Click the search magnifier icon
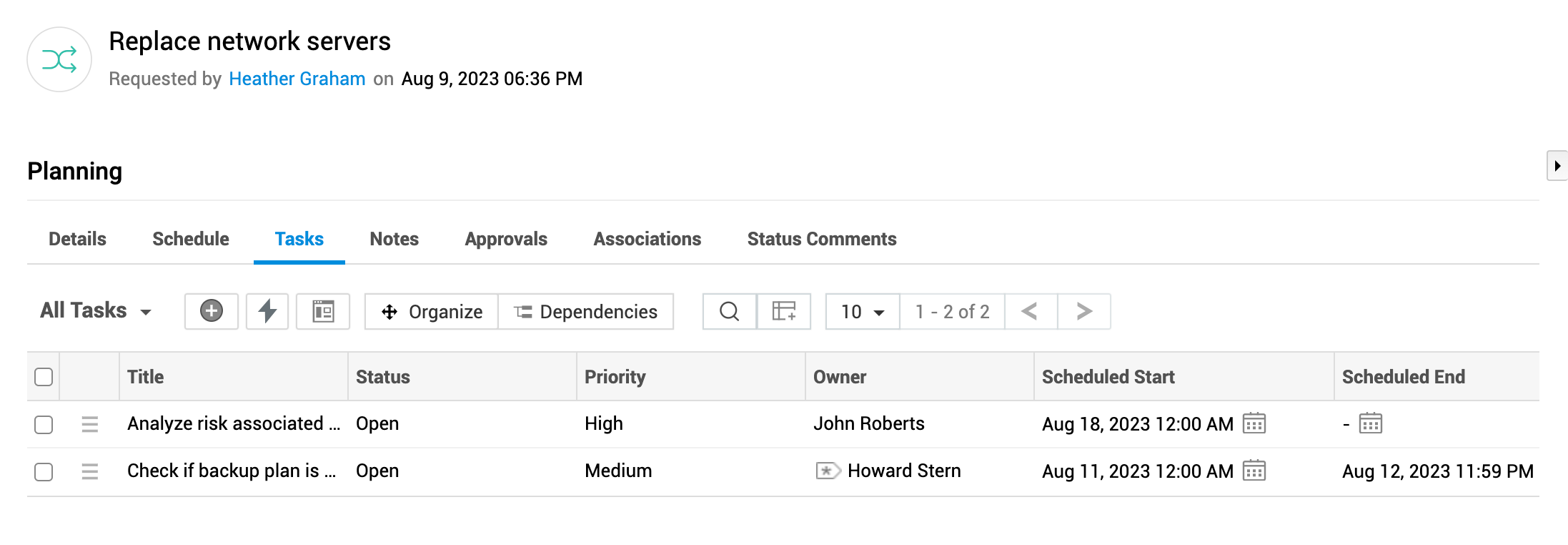1568x545 pixels. click(x=729, y=311)
